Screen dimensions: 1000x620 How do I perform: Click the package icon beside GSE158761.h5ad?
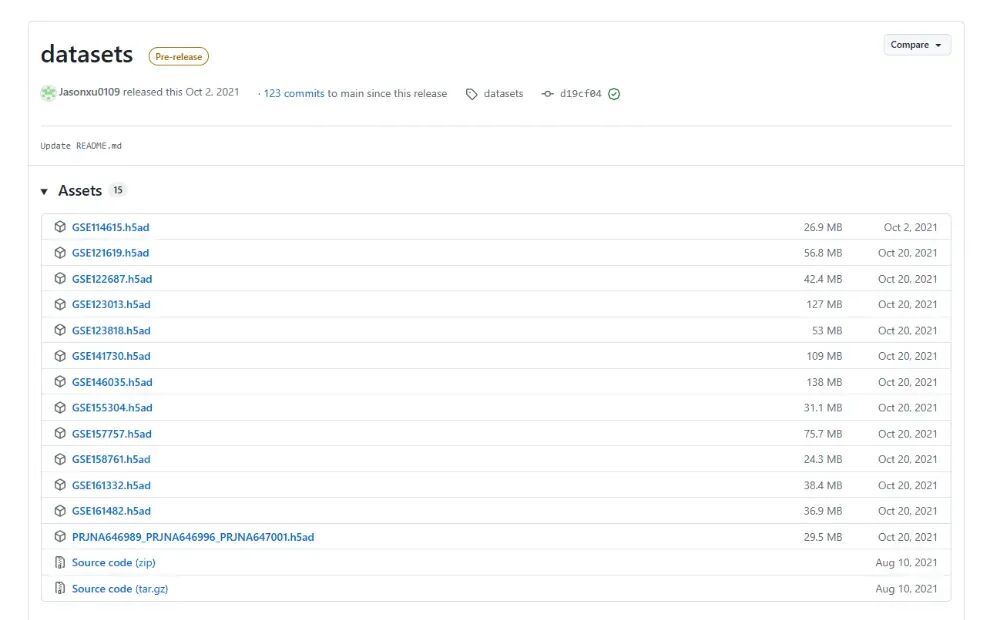(60, 459)
